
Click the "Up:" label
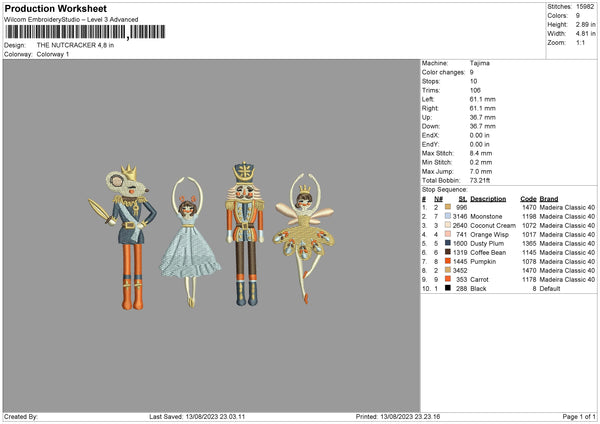[427, 117]
